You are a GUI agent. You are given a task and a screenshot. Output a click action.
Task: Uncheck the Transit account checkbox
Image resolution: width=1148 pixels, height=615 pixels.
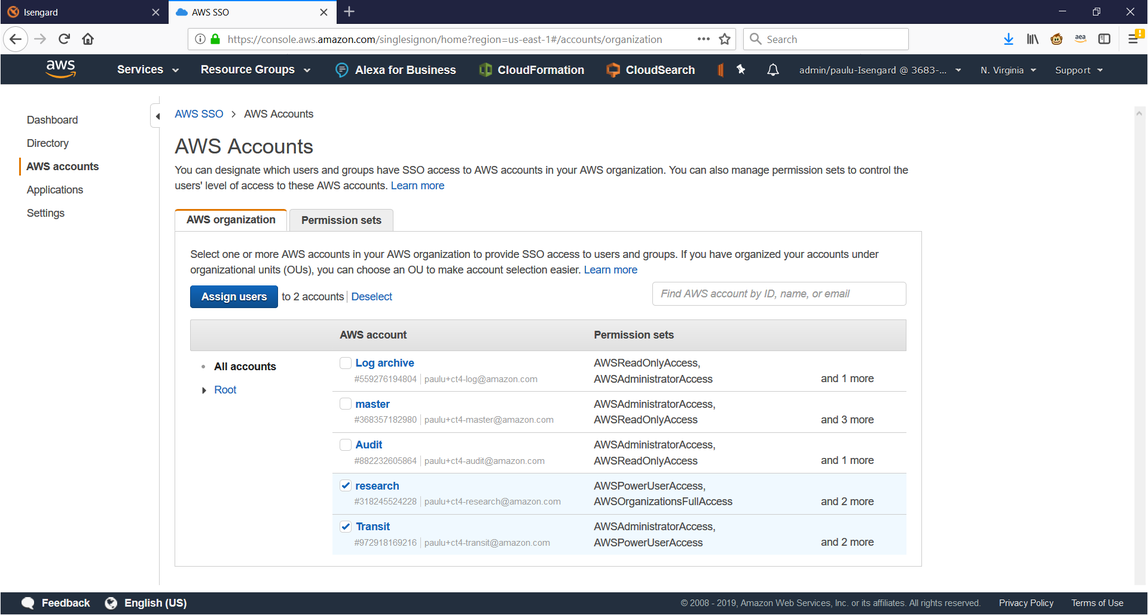click(346, 526)
